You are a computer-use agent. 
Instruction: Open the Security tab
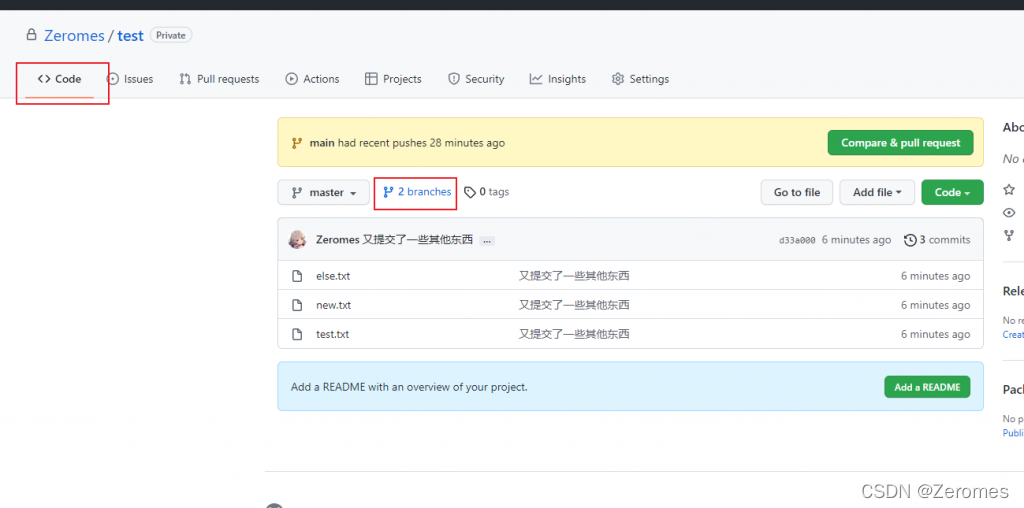(x=475, y=79)
